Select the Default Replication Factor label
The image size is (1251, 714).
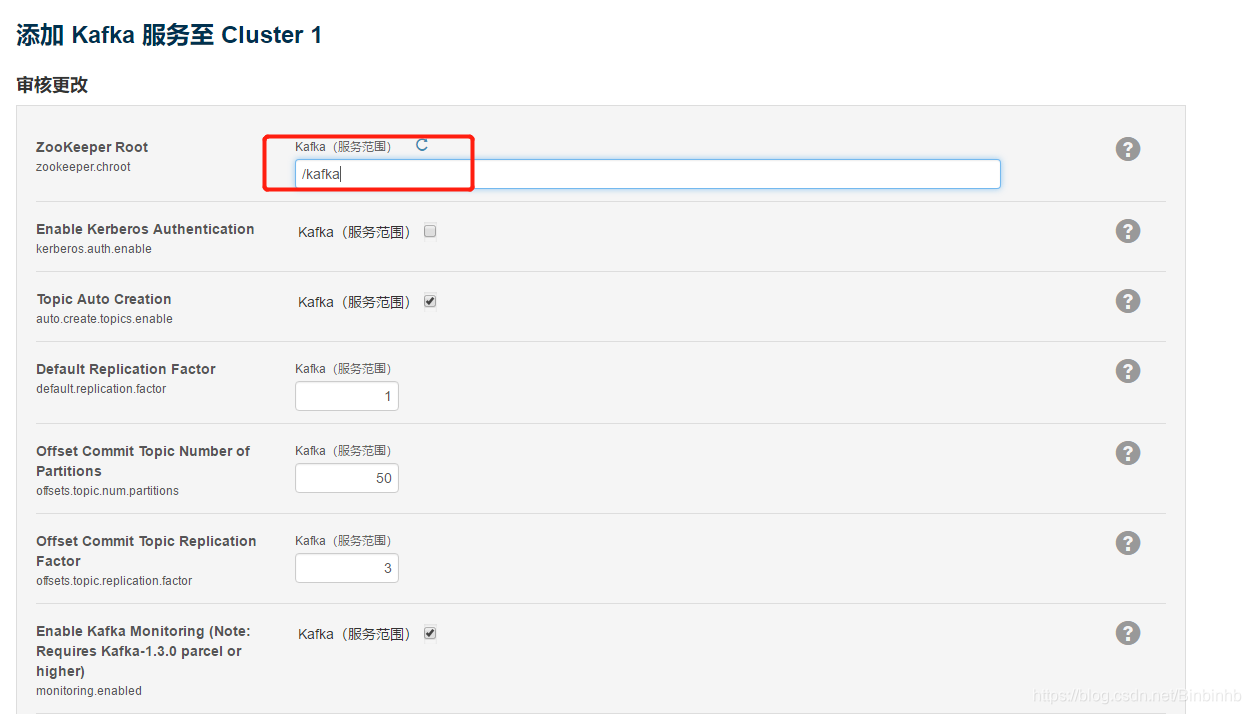point(126,369)
